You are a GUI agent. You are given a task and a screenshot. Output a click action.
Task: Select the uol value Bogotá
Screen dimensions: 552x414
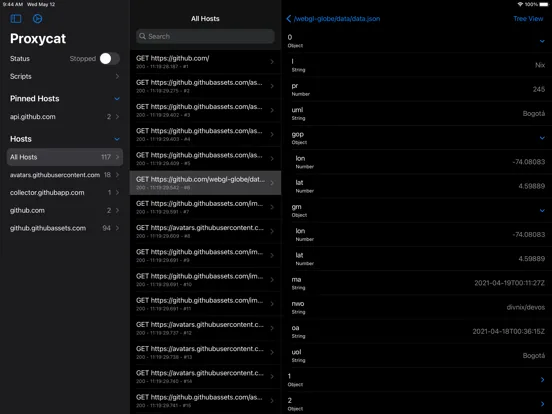click(534, 356)
